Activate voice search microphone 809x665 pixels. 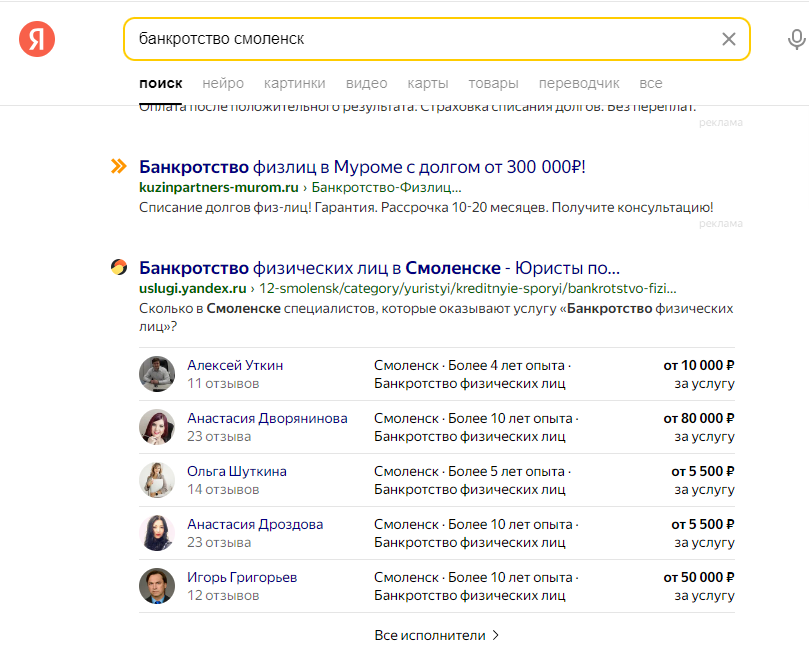coord(796,39)
